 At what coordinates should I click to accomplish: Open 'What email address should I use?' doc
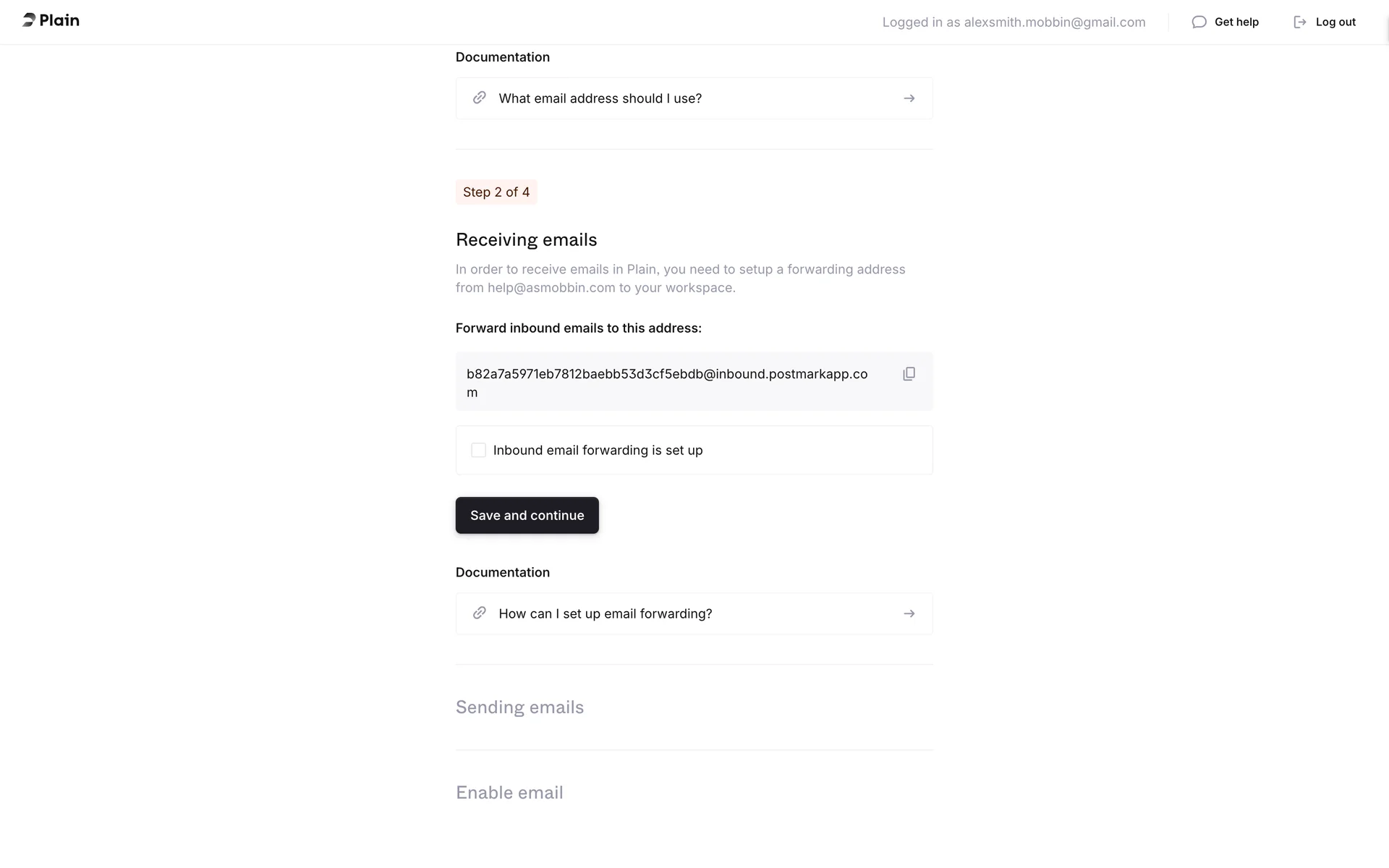point(600,98)
